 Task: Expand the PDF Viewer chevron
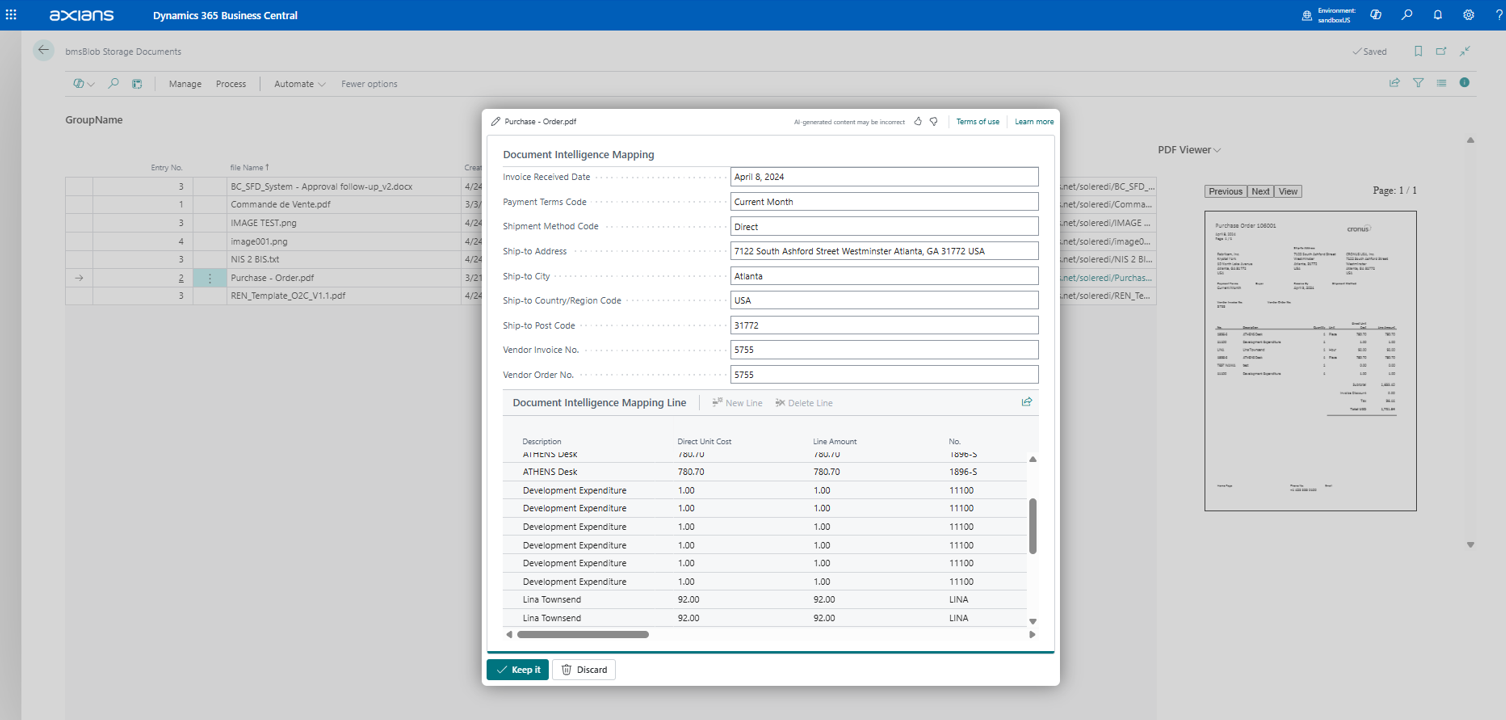point(1217,151)
